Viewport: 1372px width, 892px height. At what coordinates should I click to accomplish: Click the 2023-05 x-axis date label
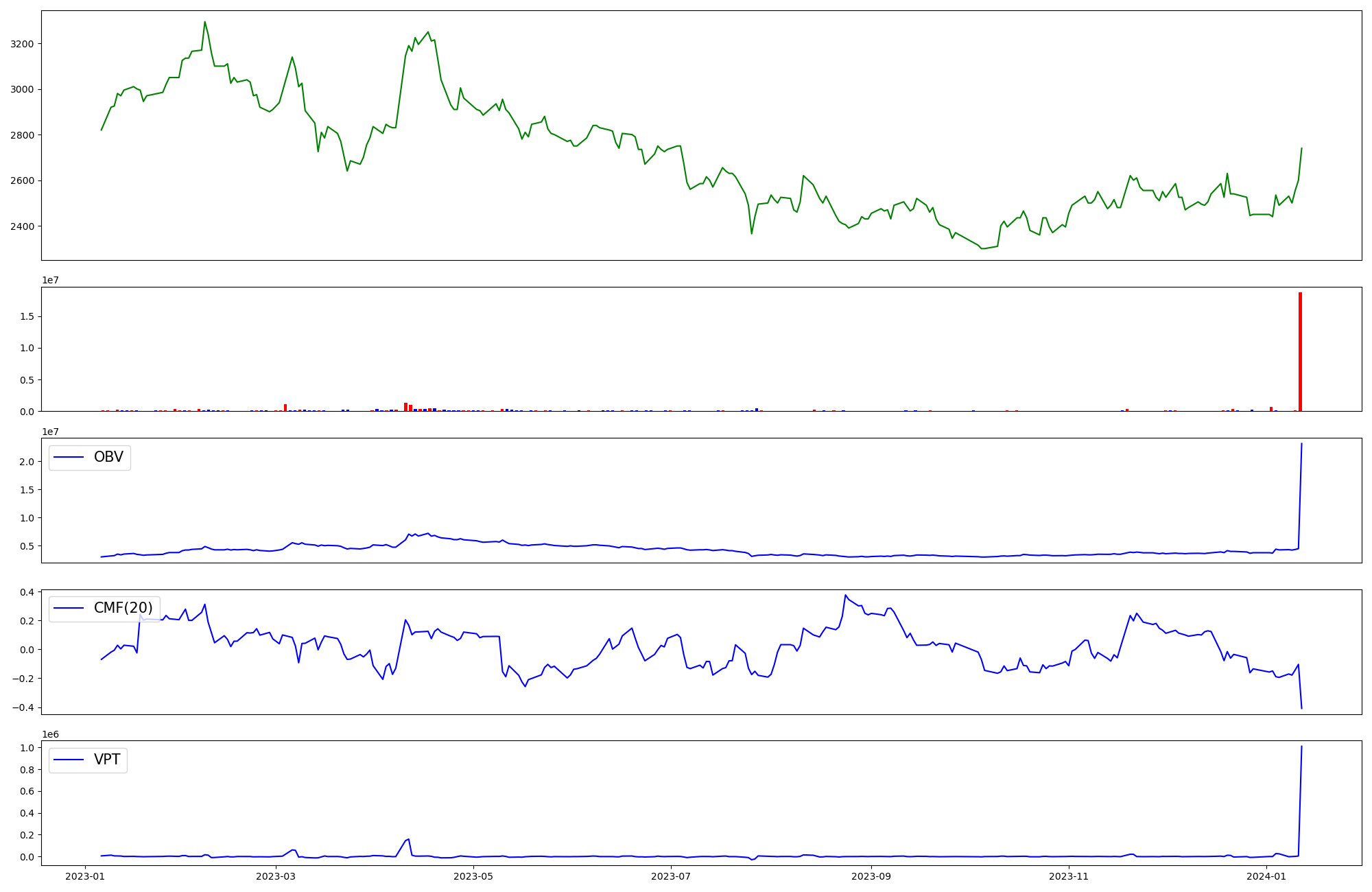(473, 876)
